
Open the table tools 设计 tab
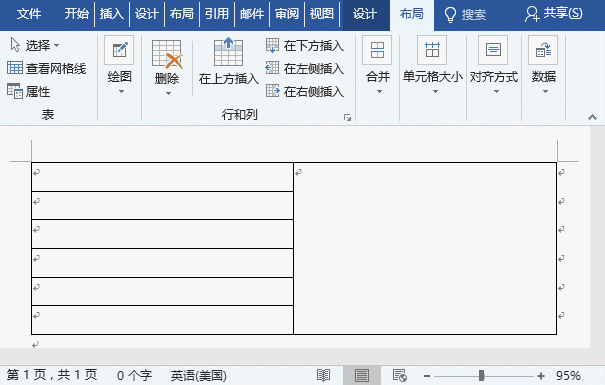(365, 14)
